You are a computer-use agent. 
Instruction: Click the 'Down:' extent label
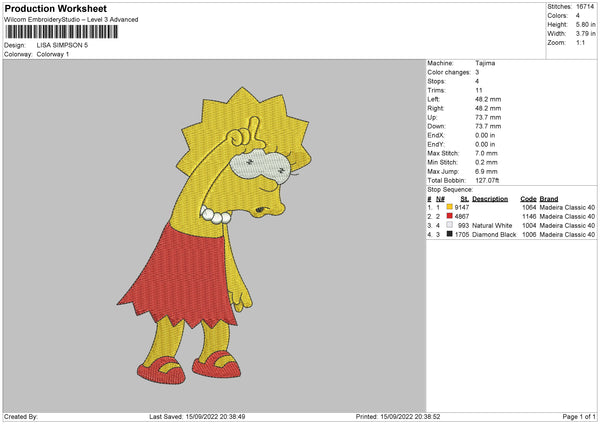coord(436,126)
